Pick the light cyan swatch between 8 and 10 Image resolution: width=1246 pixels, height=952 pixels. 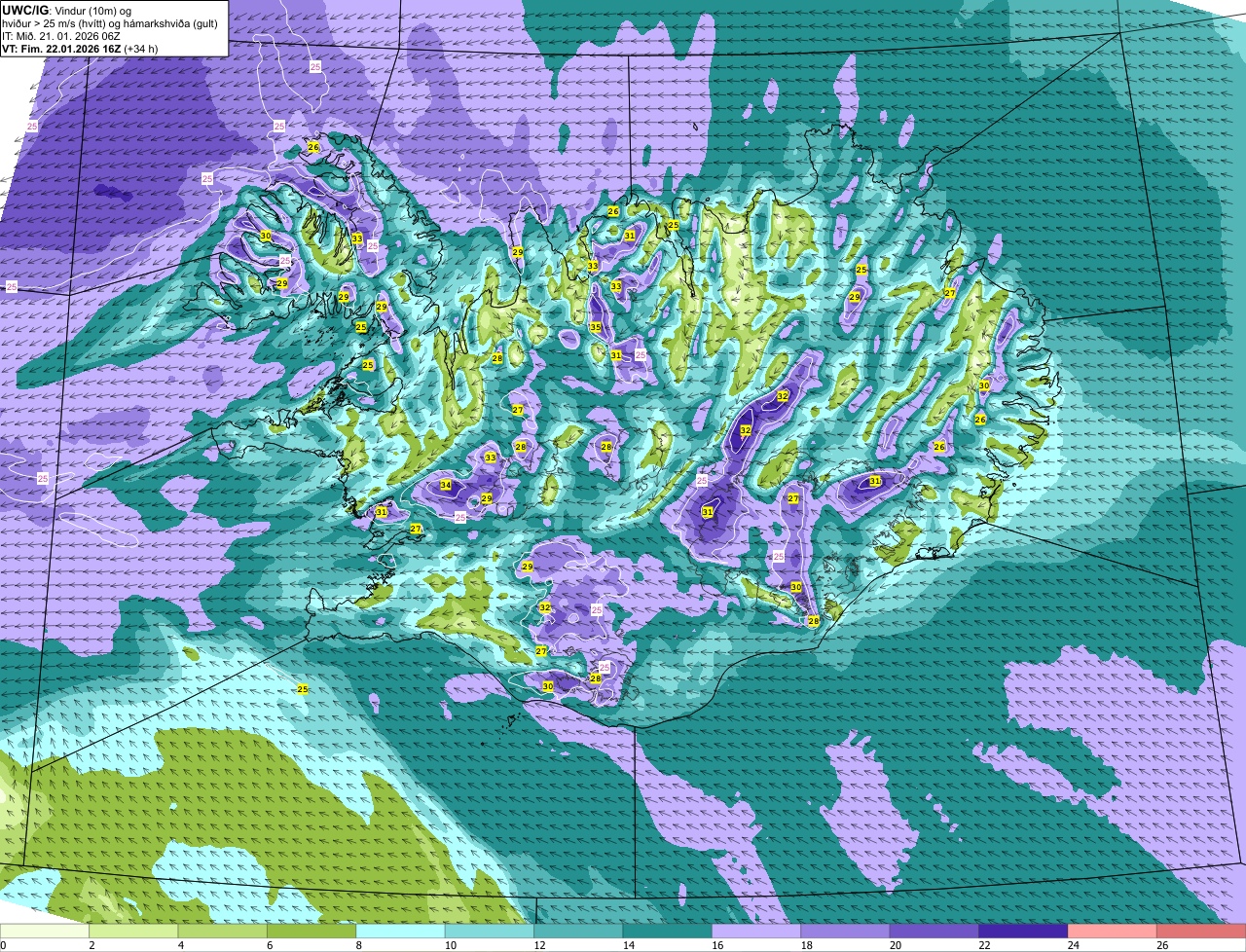401,932
